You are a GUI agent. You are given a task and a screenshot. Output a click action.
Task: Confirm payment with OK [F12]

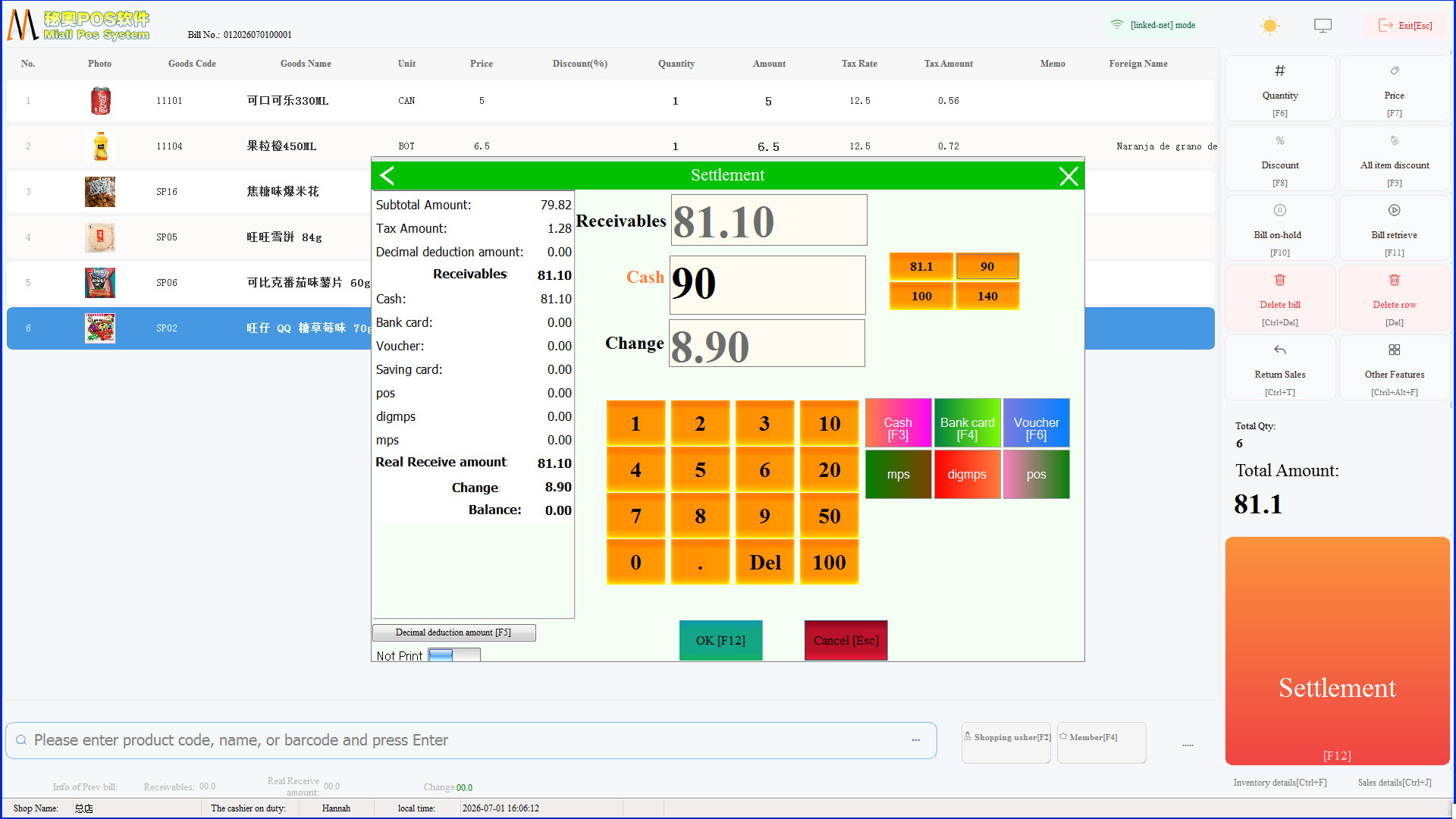pyautogui.click(x=720, y=641)
